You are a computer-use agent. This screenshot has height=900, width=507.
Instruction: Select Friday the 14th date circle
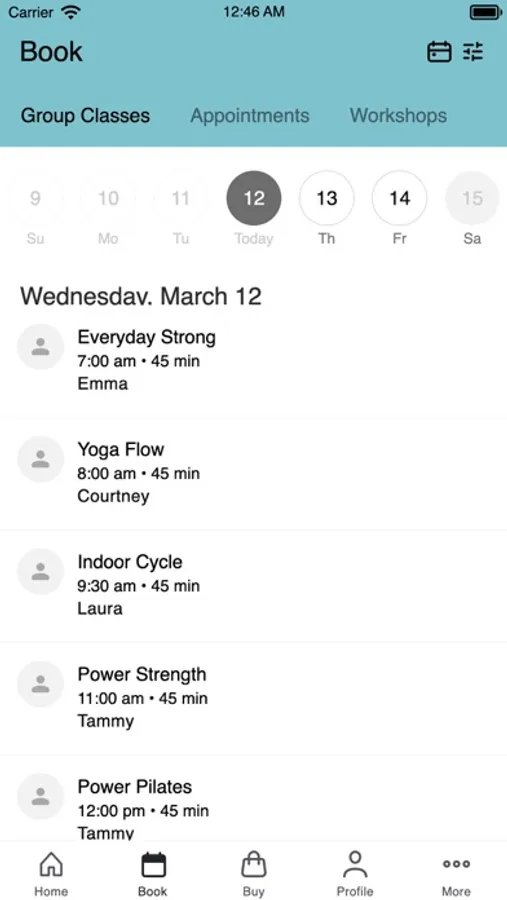(400, 198)
